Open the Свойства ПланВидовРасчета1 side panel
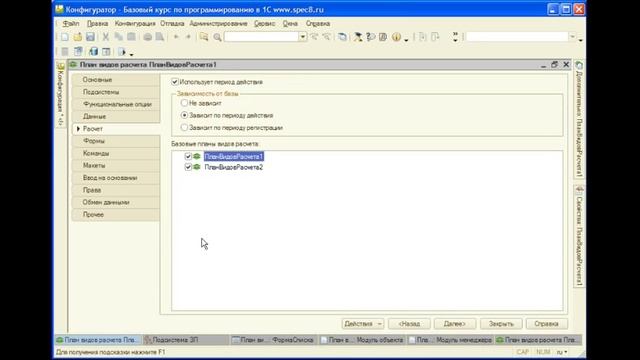 [x=579, y=236]
